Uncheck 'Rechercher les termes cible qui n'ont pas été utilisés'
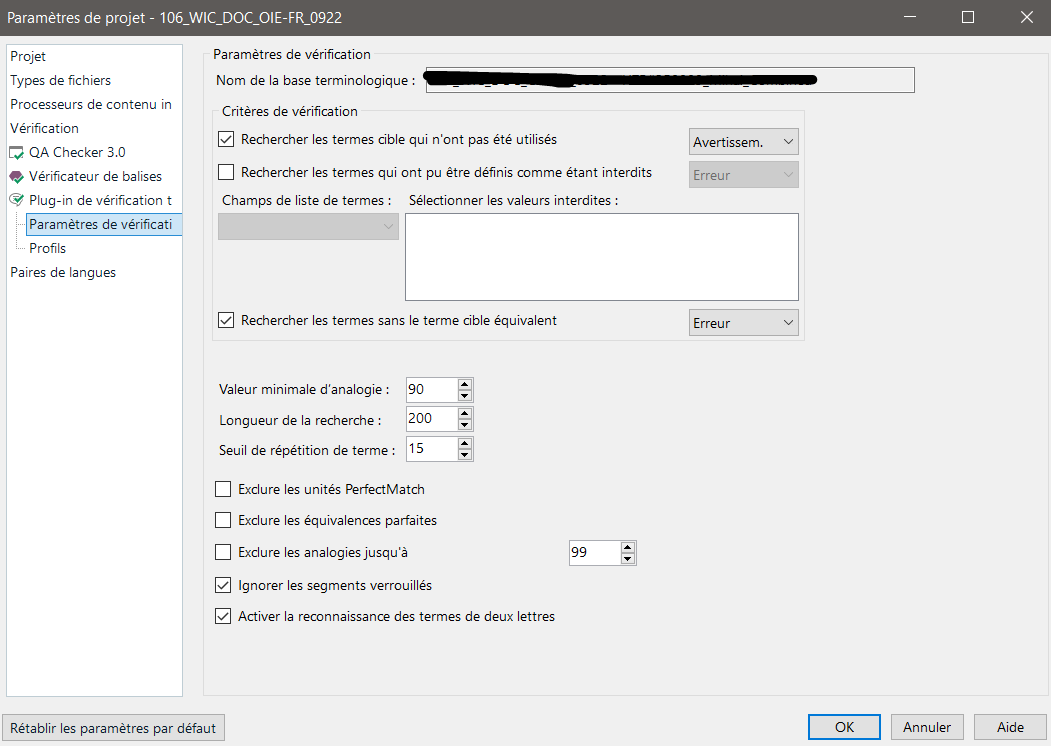The height and width of the screenshot is (746, 1051). click(x=225, y=139)
